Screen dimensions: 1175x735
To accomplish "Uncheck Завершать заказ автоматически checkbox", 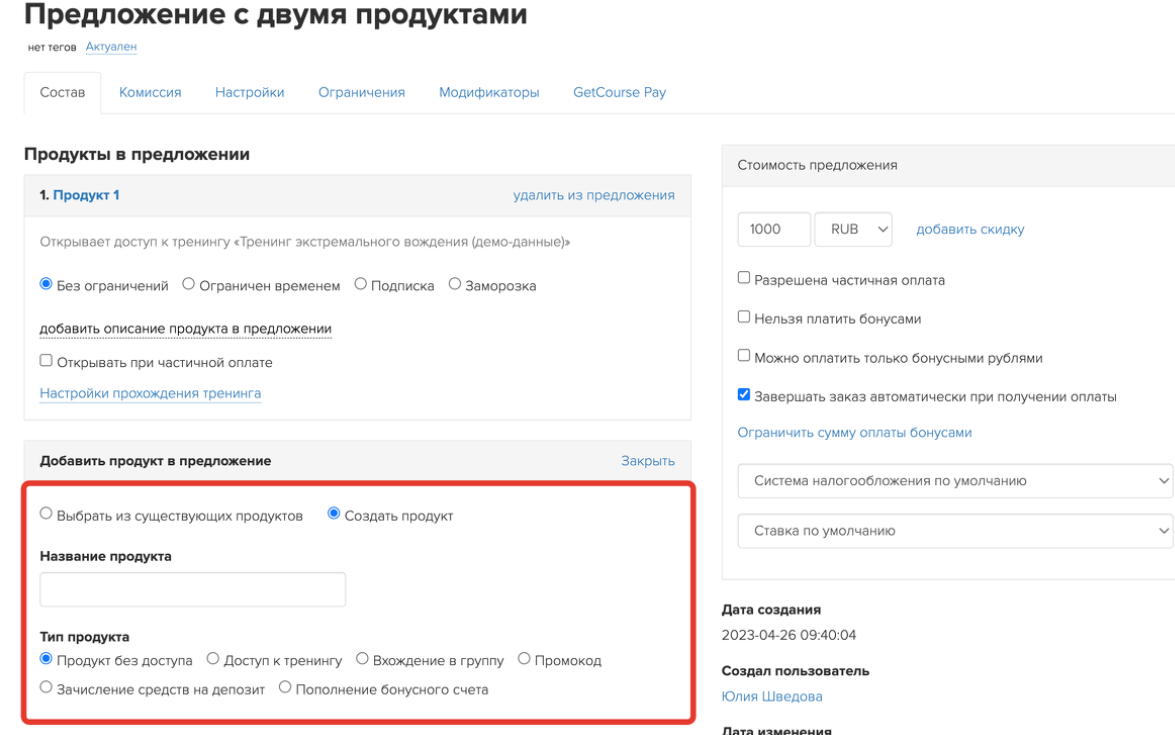I will (x=743, y=395).
